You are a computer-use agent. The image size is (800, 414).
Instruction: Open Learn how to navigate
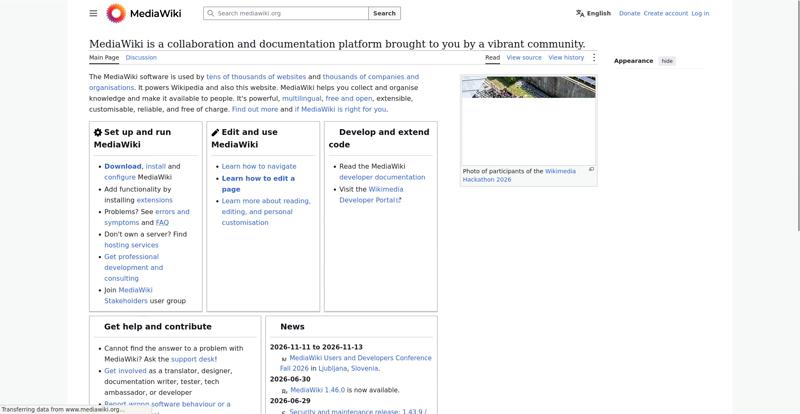pyautogui.click(x=259, y=166)
